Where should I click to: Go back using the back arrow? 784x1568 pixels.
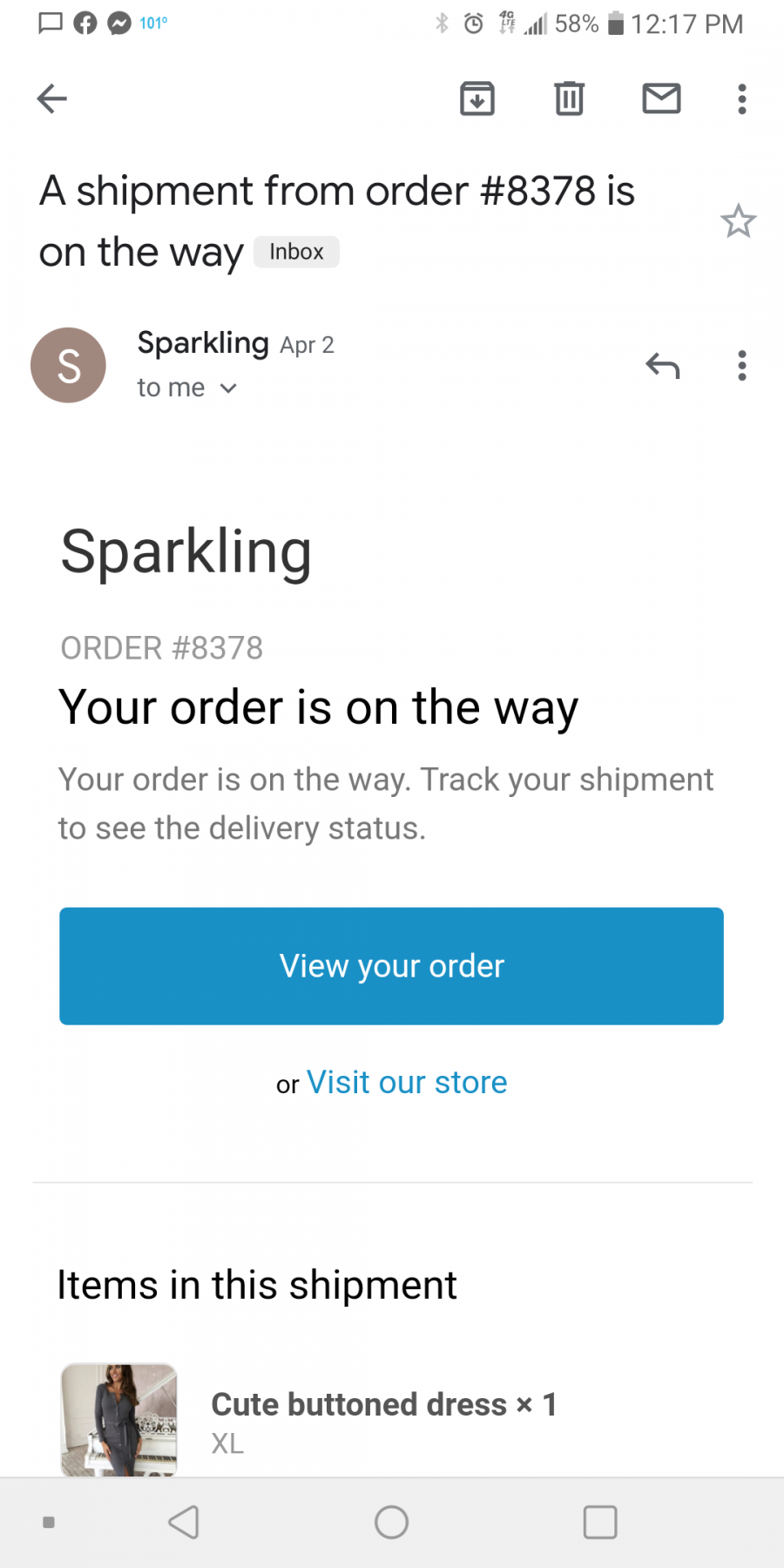(x=52, y=98)
